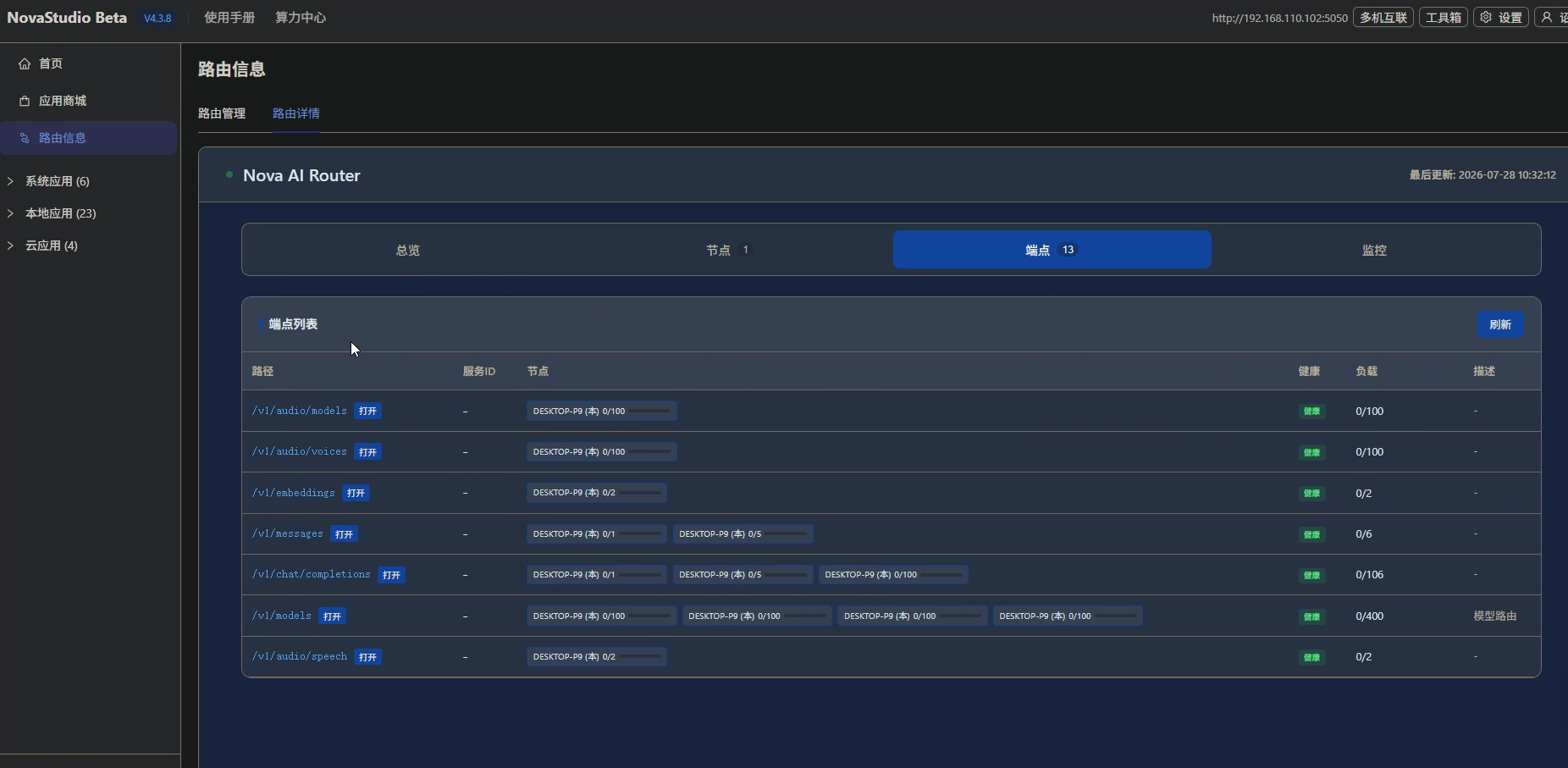The image size is (1568, 768).
Task: Click 打开 for /v1/embeddings
Action: [x=356, y=493]
